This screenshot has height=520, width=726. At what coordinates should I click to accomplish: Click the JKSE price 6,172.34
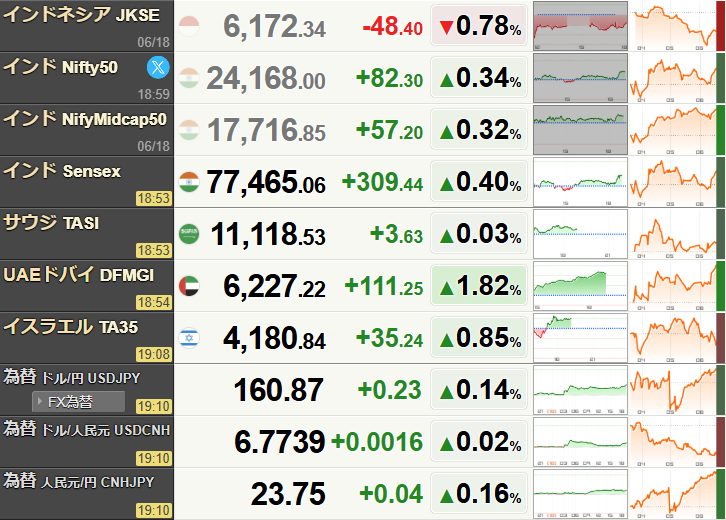click(275, 26)
